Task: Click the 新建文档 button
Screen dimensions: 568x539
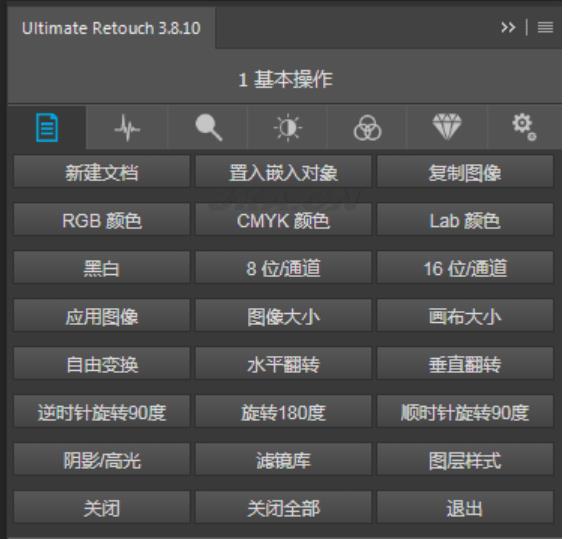Action: click(101, 172)
